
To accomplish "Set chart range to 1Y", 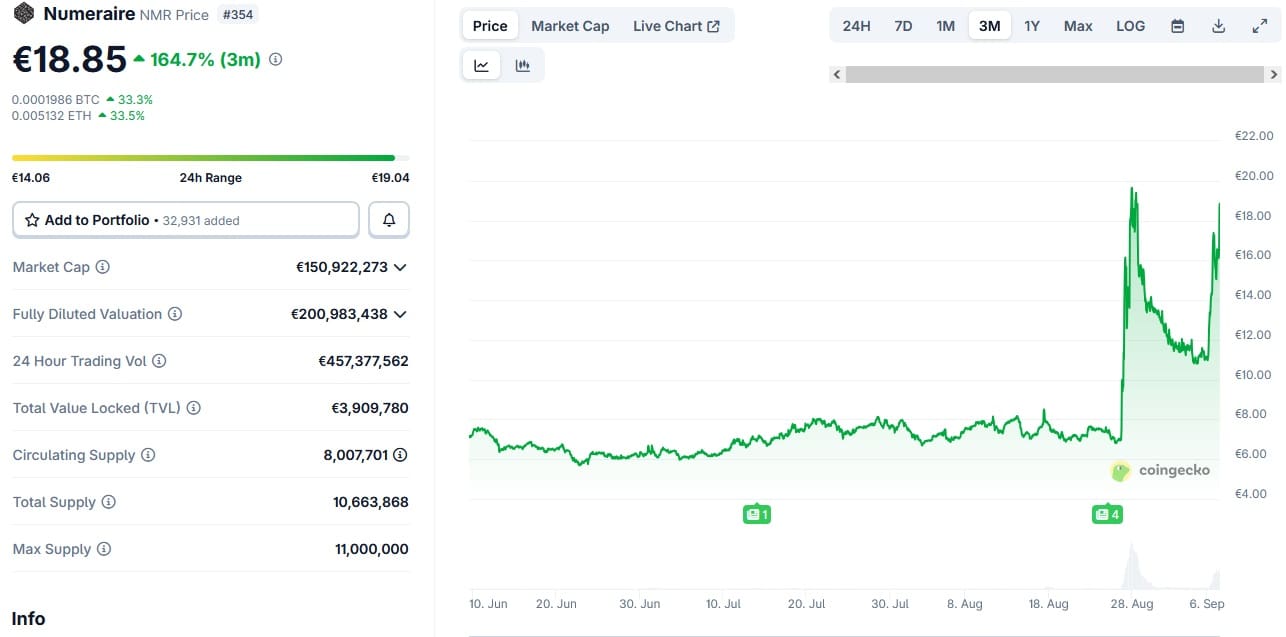I will [1032, 26].
